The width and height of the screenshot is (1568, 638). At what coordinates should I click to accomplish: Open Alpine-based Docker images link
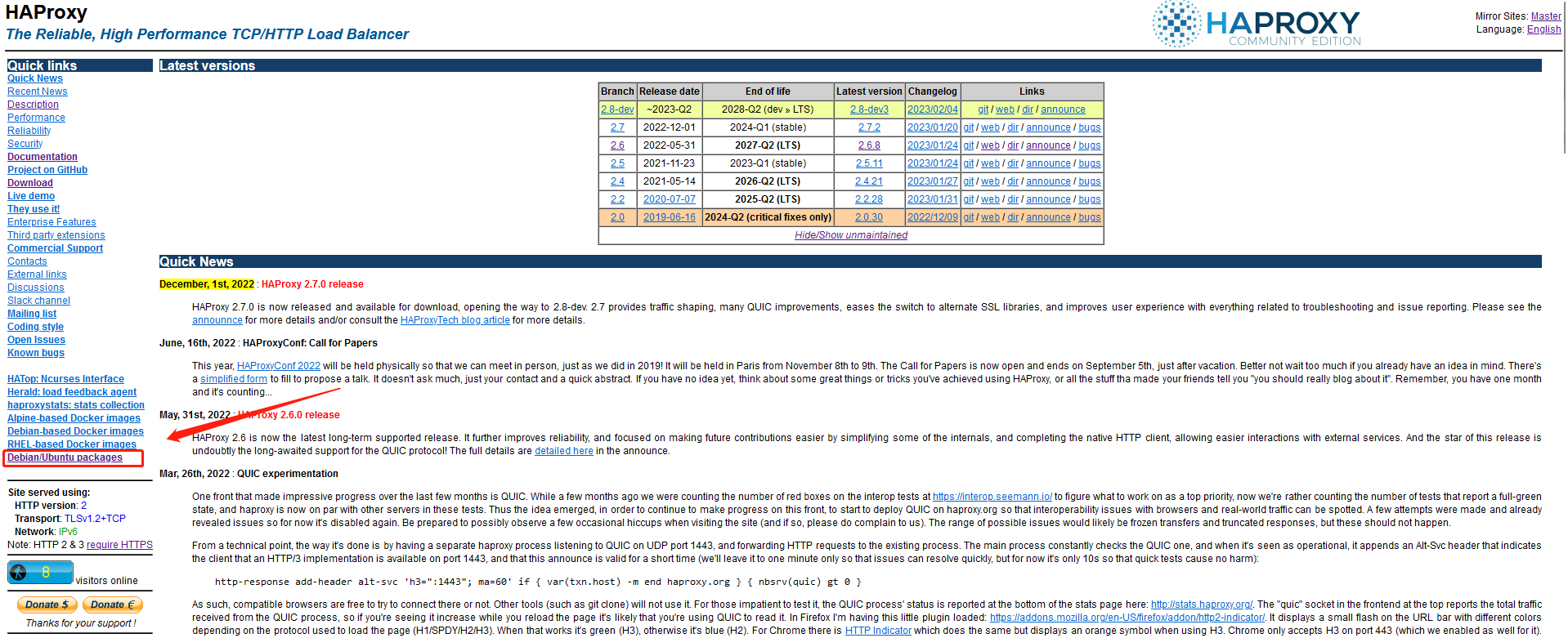tap(74, 418)
